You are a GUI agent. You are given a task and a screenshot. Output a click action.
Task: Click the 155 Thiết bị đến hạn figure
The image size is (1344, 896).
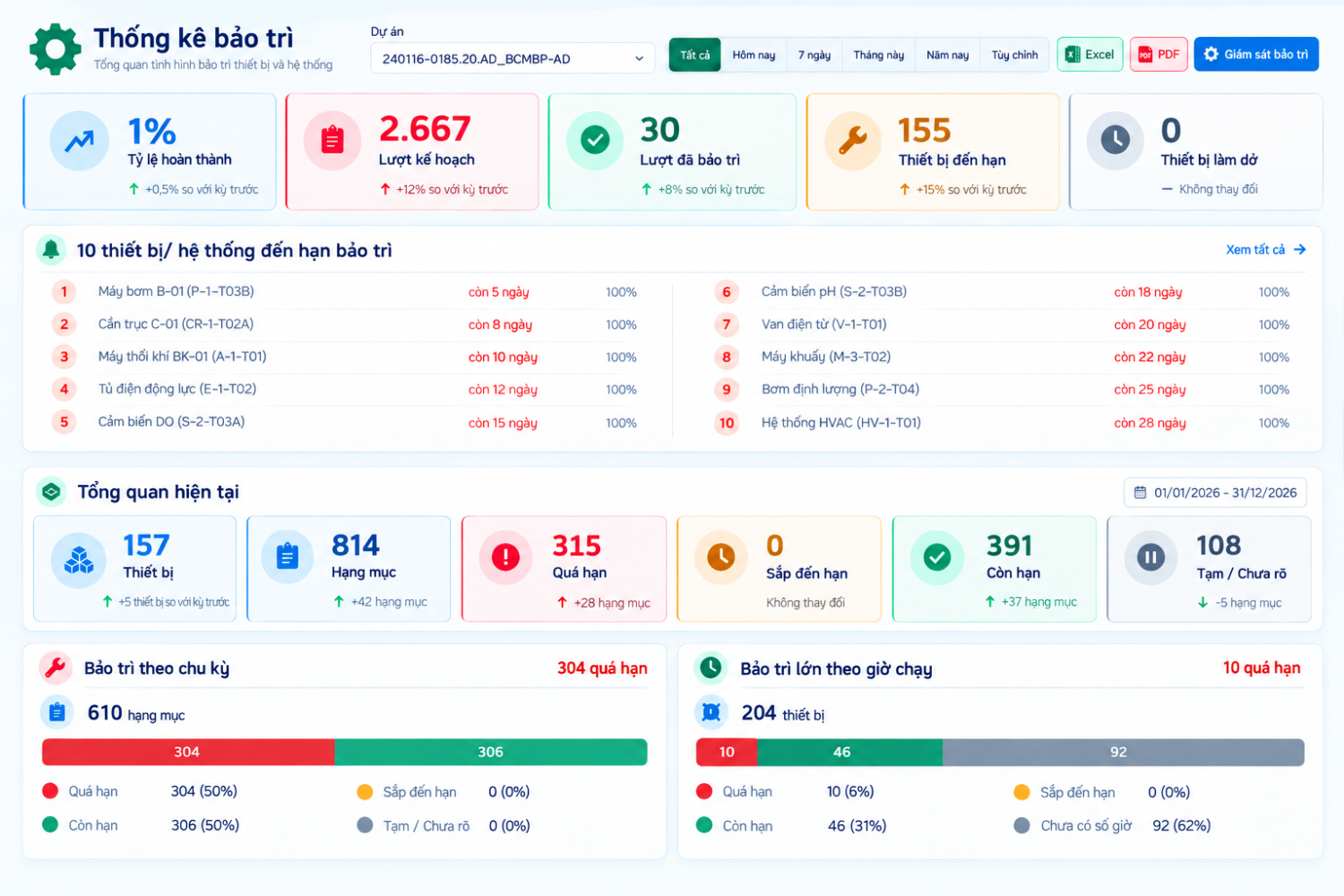925,131
